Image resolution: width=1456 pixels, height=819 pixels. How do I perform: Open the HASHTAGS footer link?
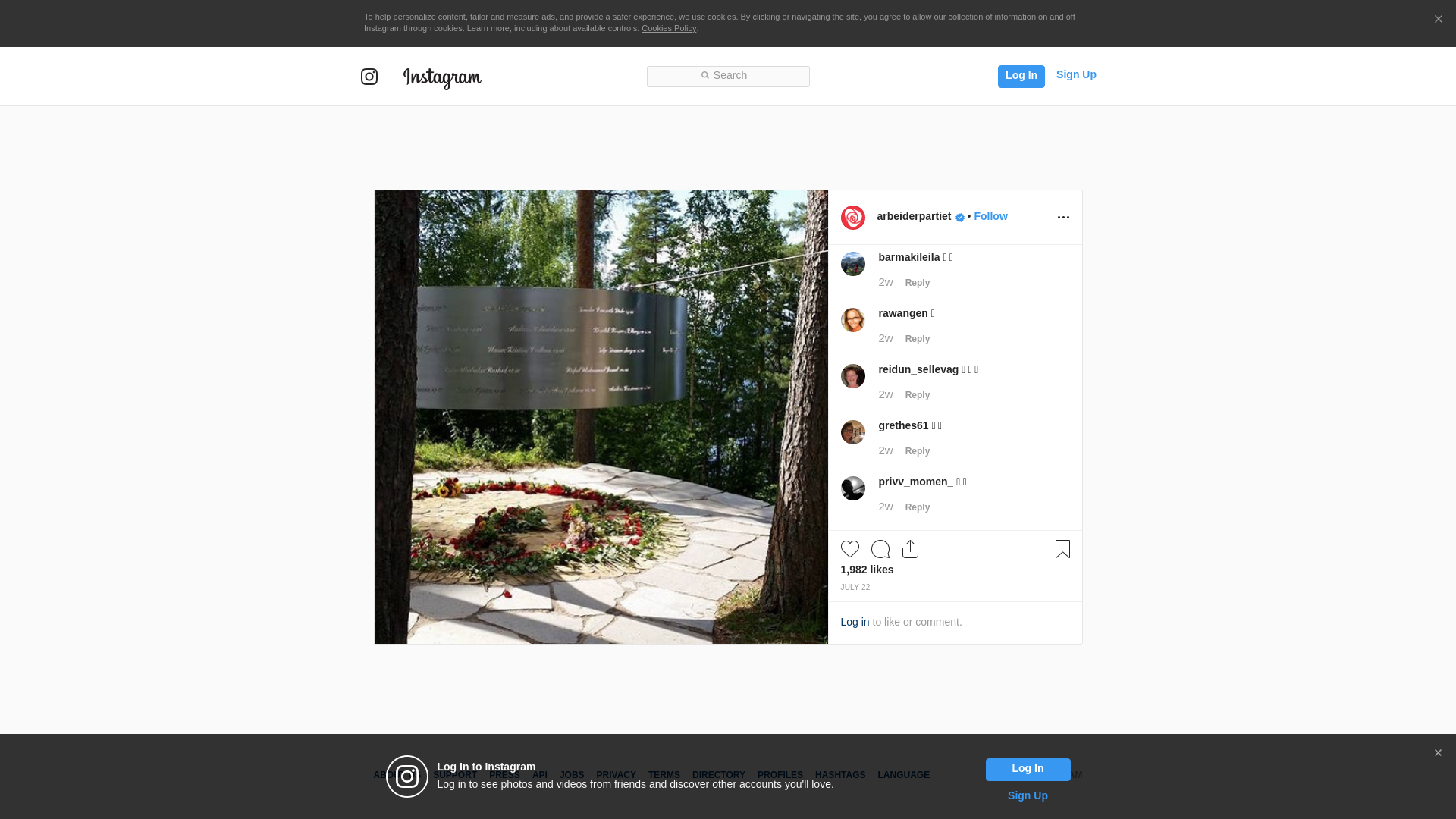pos(839,775)
